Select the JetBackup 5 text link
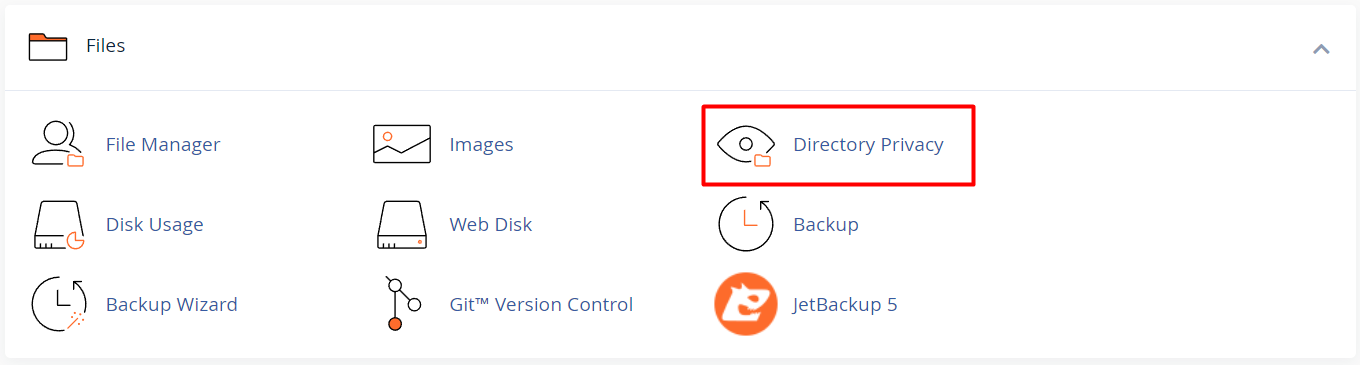Image resolution: width=1360 pixels, height=365 pixels. click(x=845, y=304)
